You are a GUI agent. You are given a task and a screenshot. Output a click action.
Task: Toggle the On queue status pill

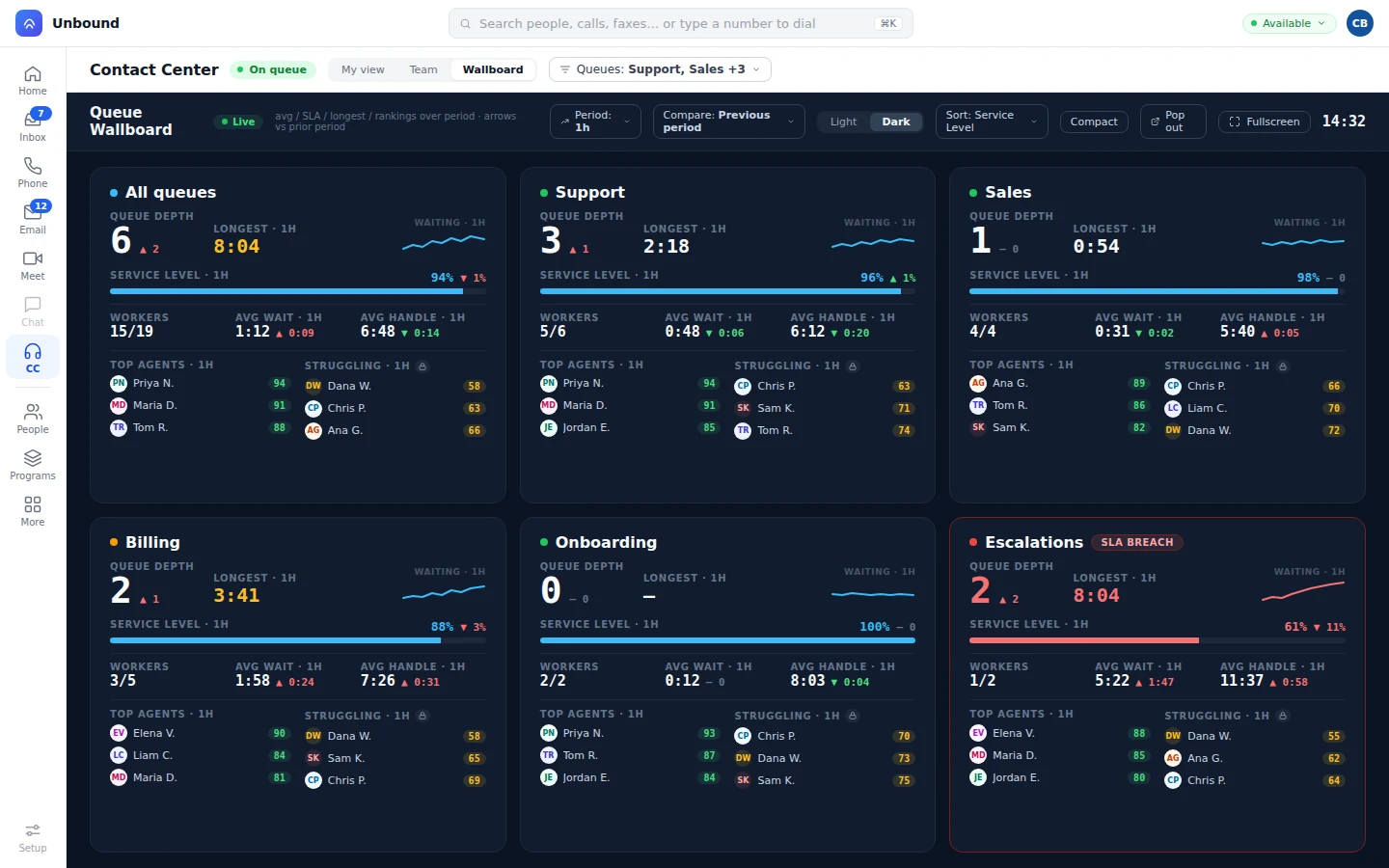[x=271, y=69]
